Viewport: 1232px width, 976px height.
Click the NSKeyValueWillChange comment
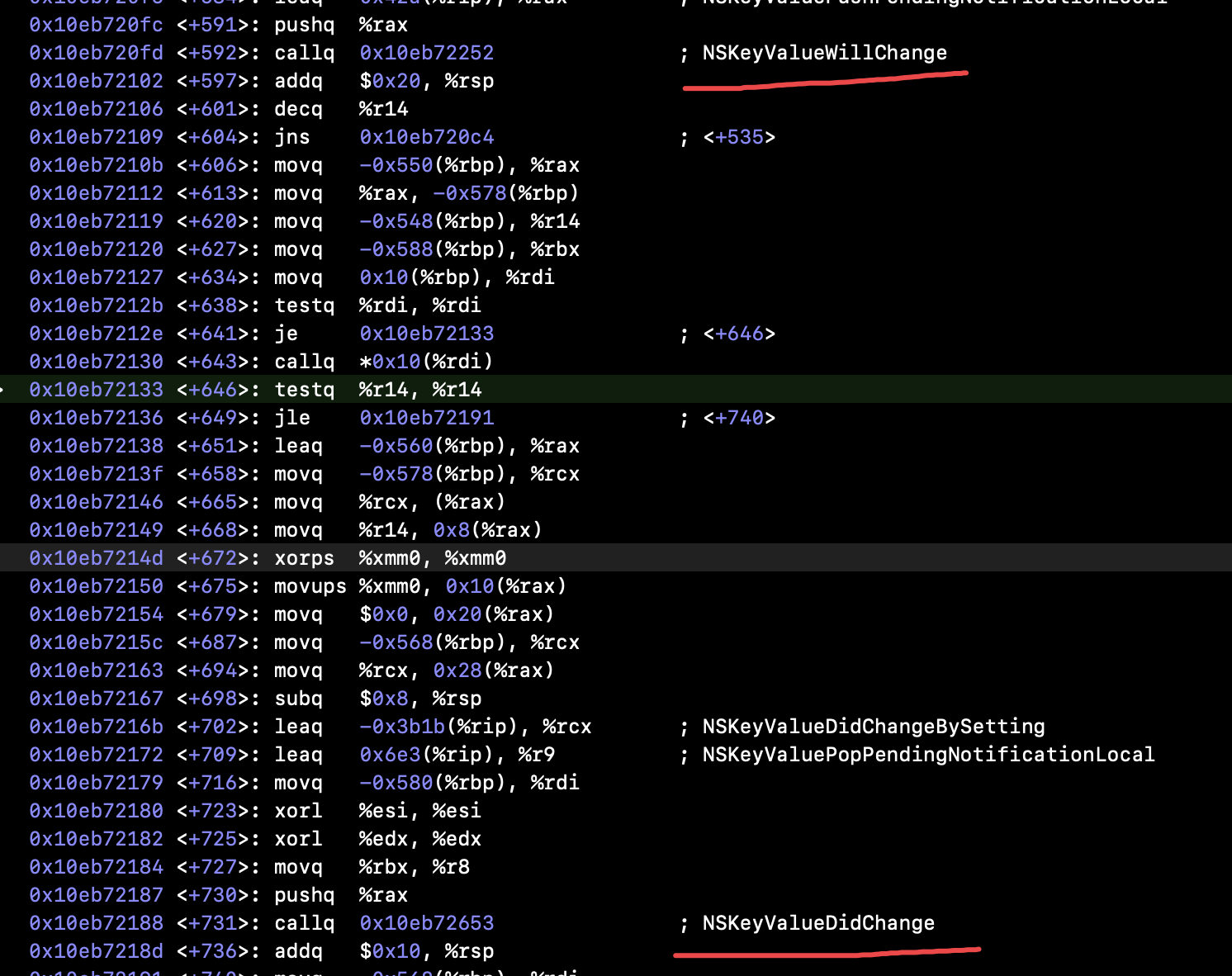pos(824,53)
